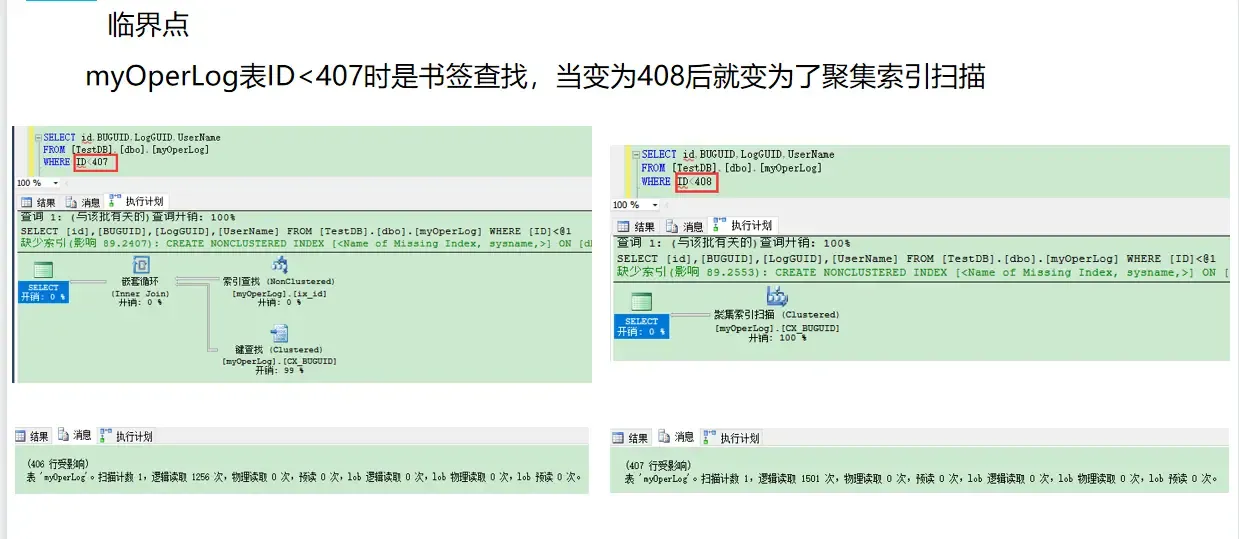This screenshot has width=1239, height=539.
Task: Open the 结果 tab above the ID<407 plan
Action: tap(38, 202)
